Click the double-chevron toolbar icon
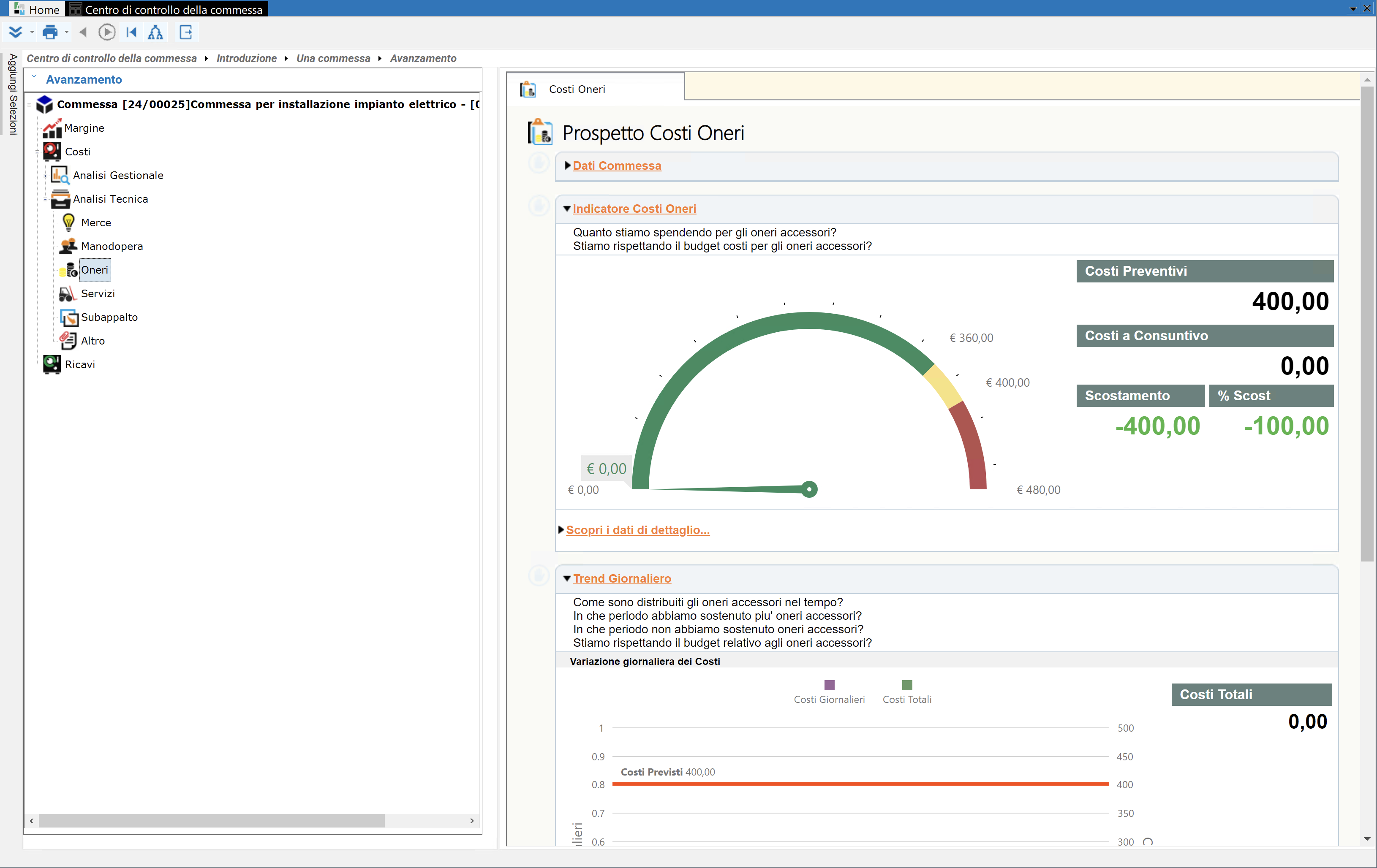This screenshot has height=868, width=1377. pos(16,32)
